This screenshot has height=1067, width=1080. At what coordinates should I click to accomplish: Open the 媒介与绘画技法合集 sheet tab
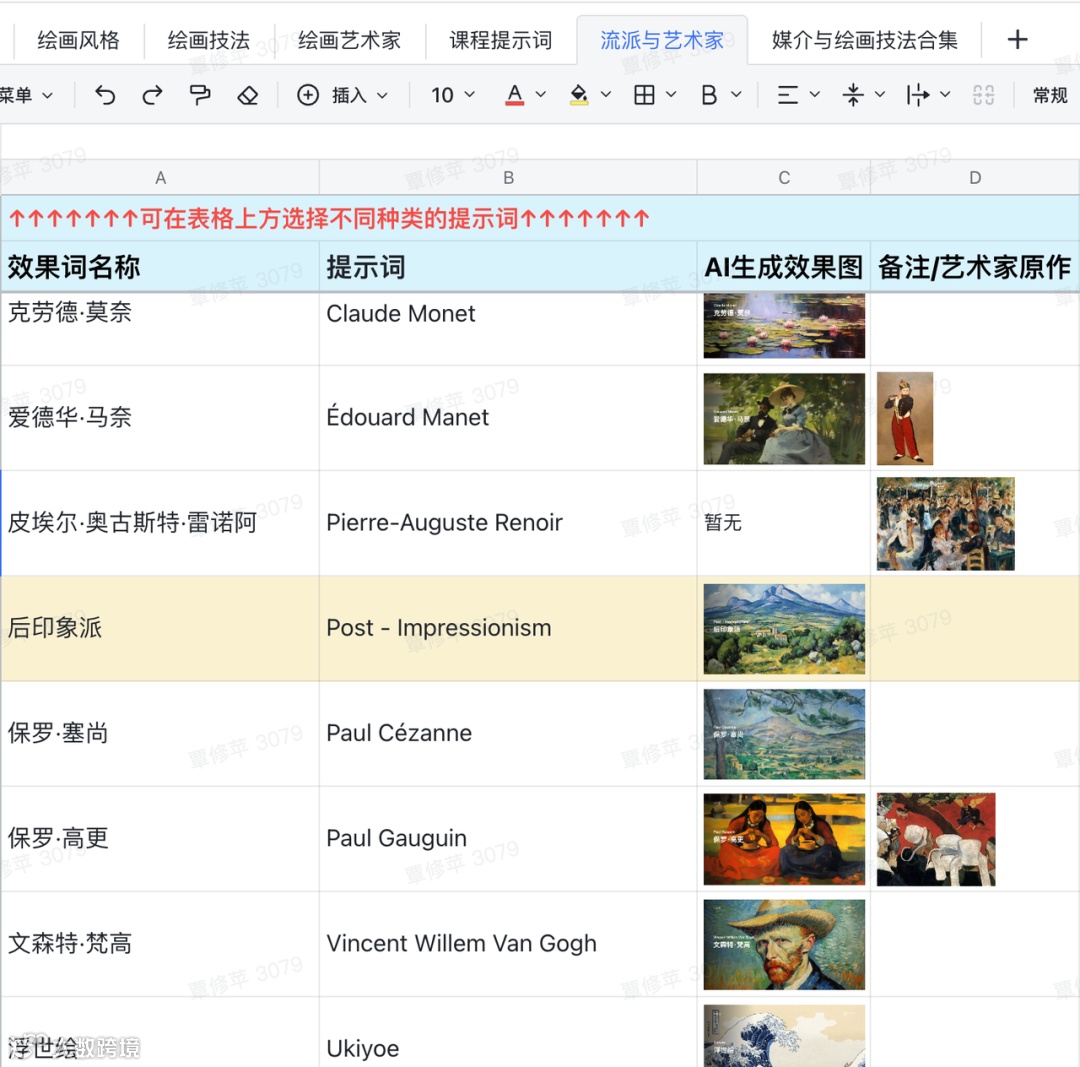[x=864, y=40]
